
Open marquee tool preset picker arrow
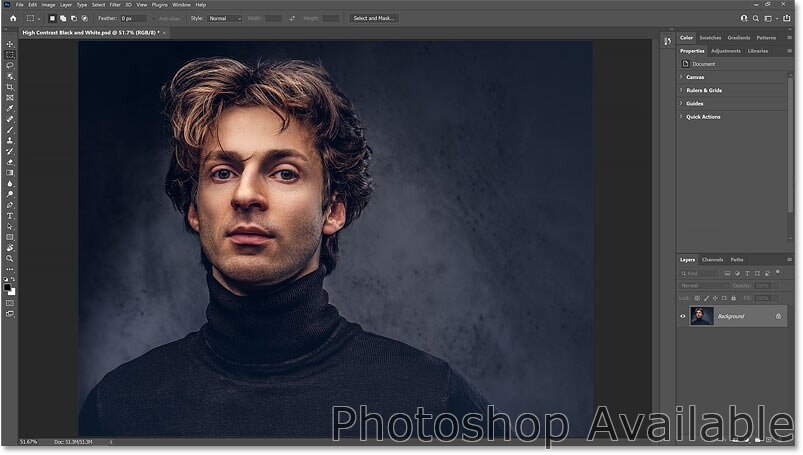click(39, 19)
